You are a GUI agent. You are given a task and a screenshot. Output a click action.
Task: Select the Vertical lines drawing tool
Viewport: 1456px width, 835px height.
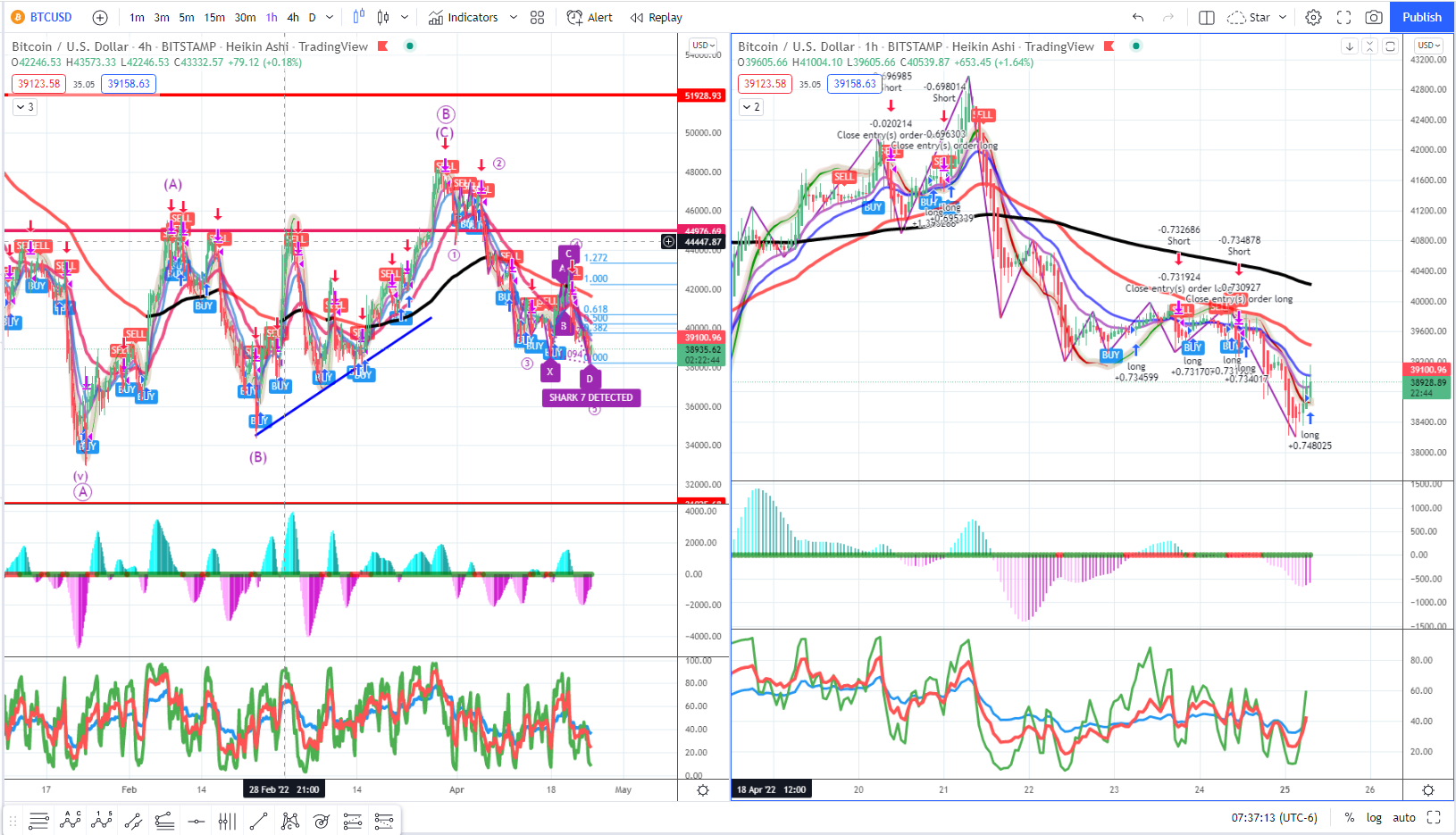coord(228,821)
